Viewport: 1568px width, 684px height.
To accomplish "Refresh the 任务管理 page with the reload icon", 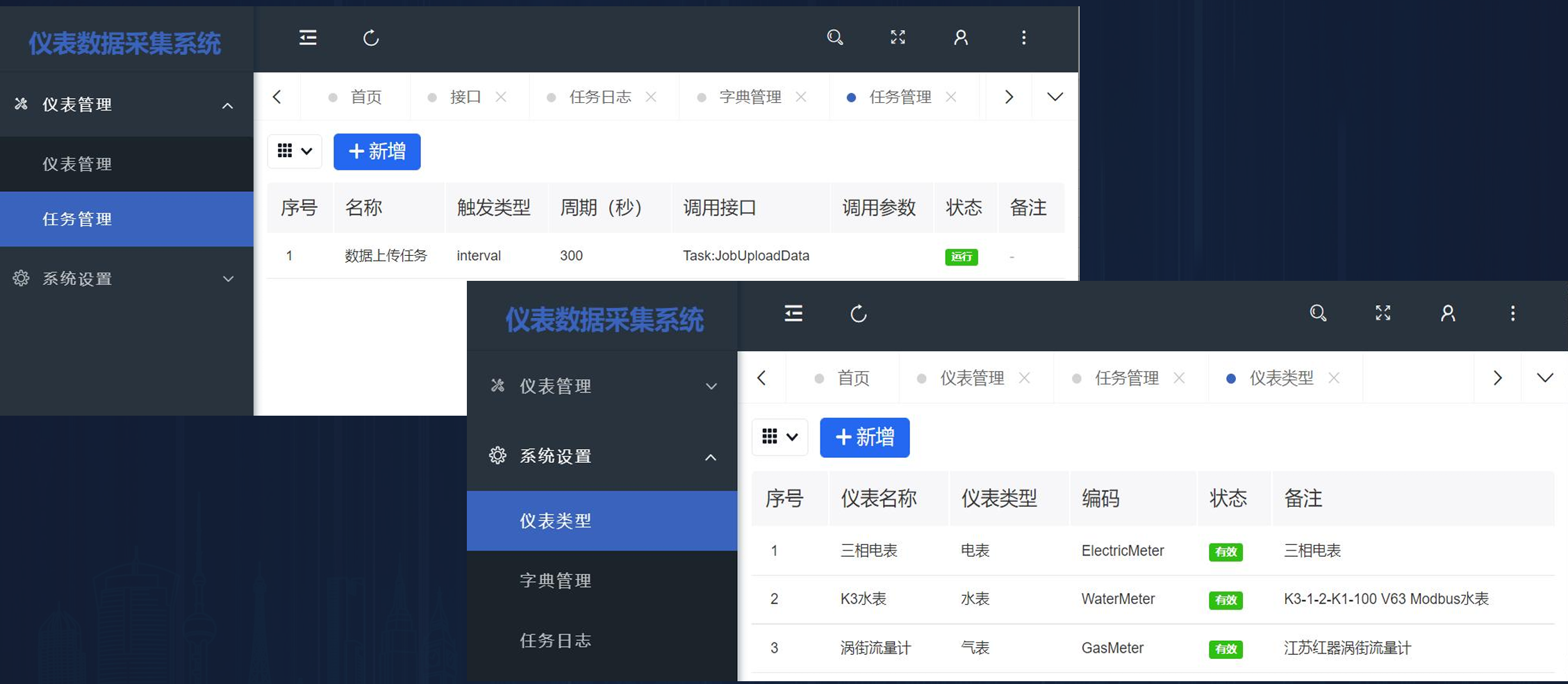I will pos(370,39).
